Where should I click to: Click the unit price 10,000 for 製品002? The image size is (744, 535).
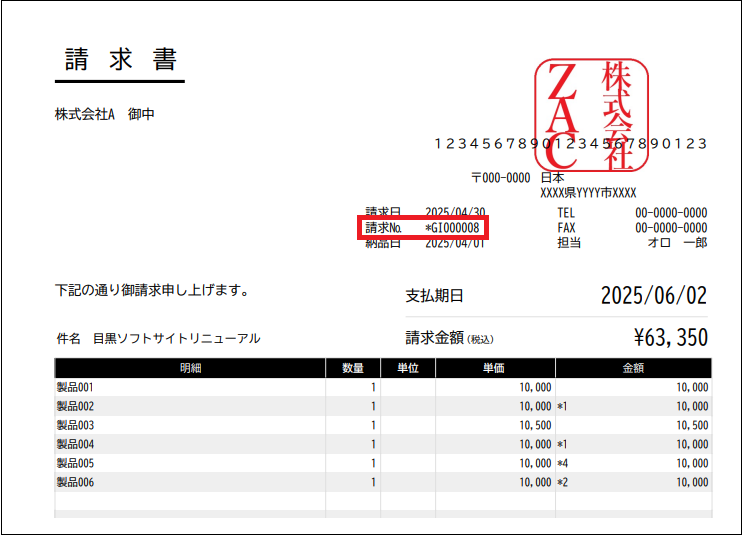[535, 406]
